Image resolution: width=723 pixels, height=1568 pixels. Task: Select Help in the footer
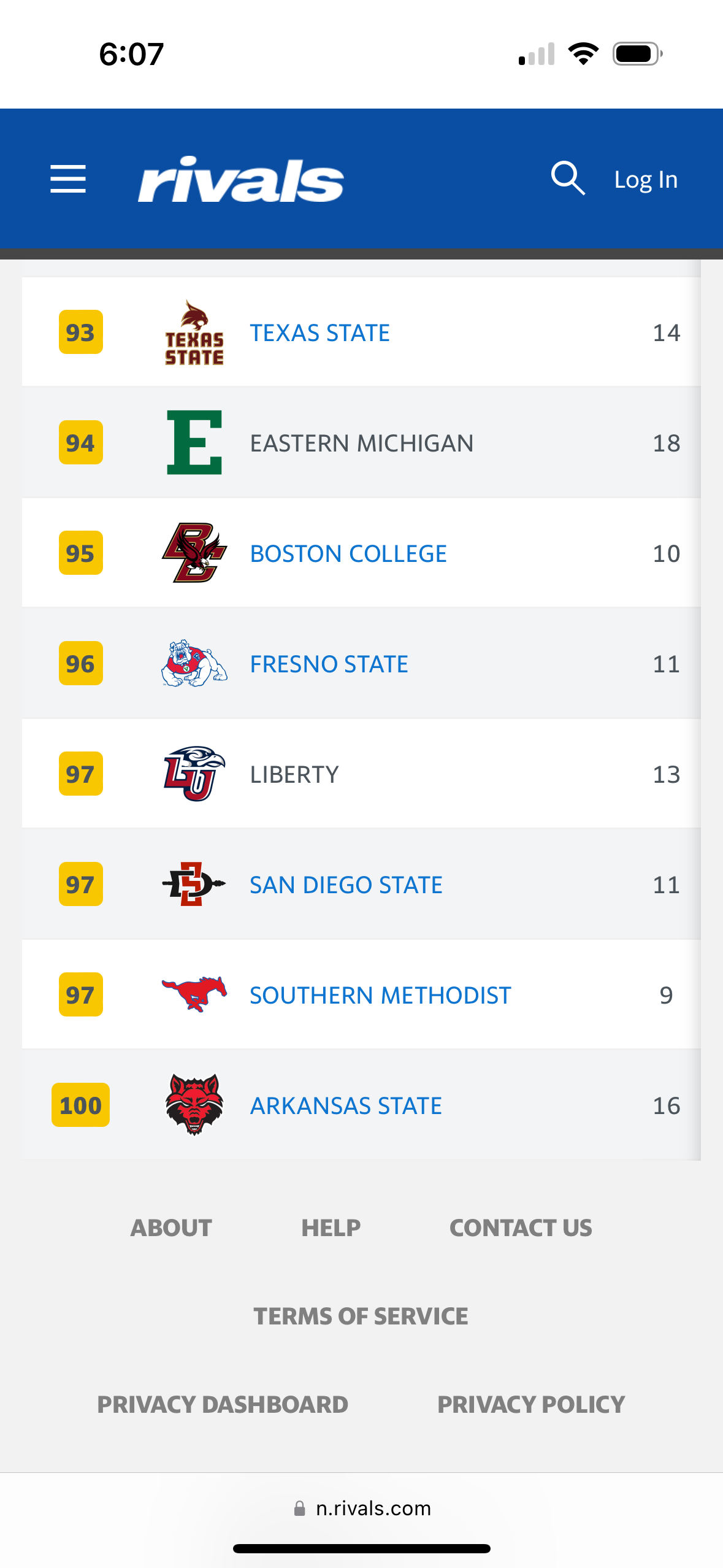click(331, 1228)
